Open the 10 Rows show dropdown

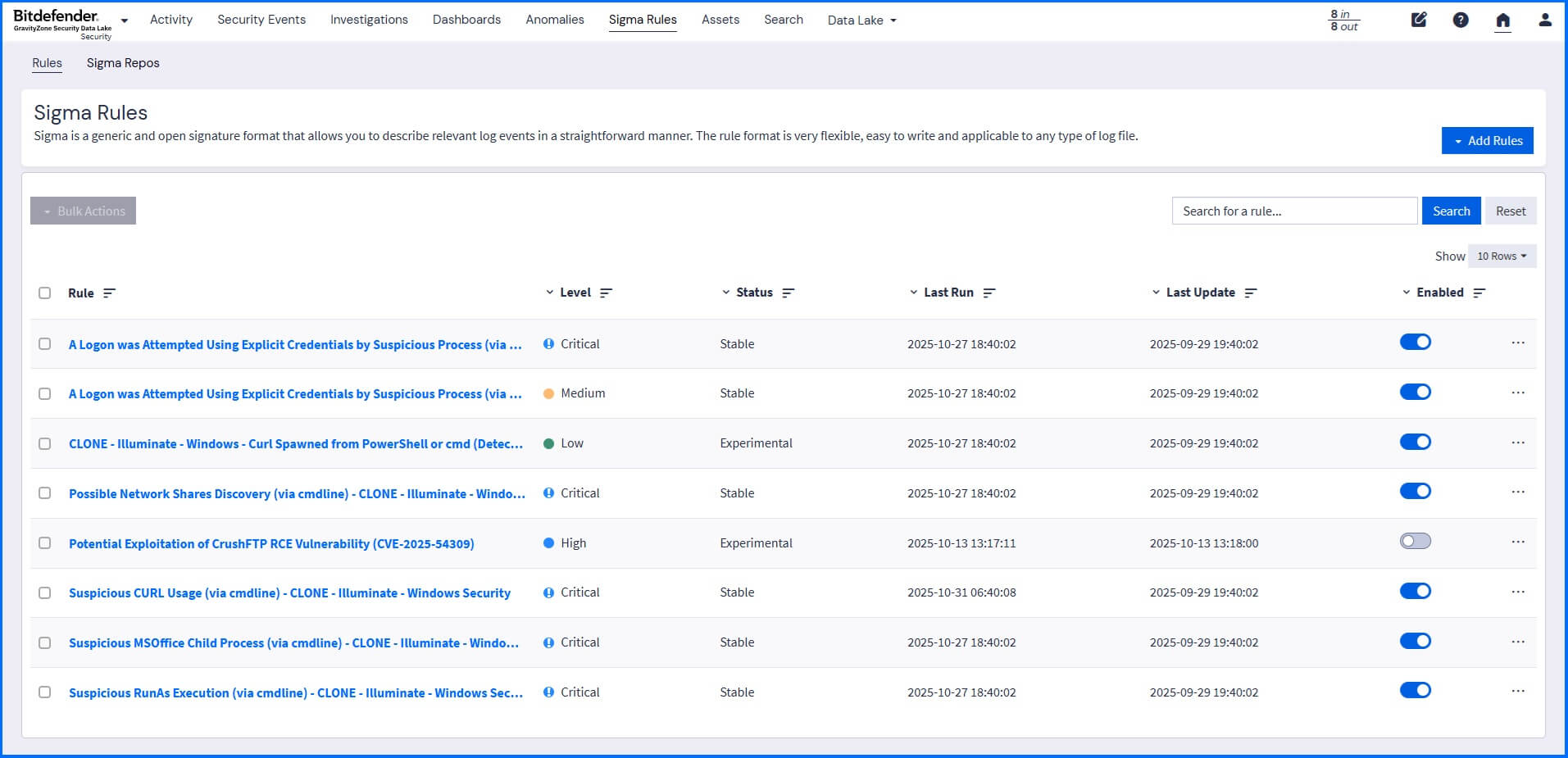click(x=1501, y=256)
